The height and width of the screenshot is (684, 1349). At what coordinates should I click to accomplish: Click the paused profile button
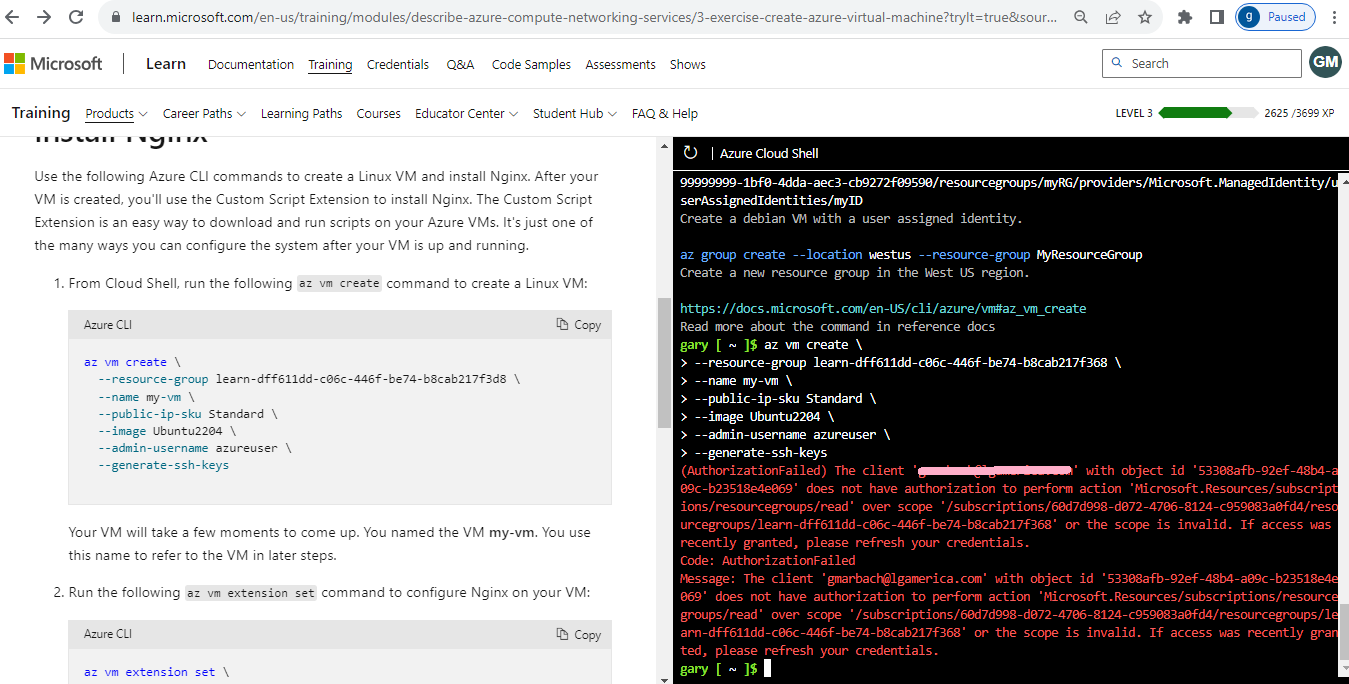pyautogui.click(x=1276, y=17)
